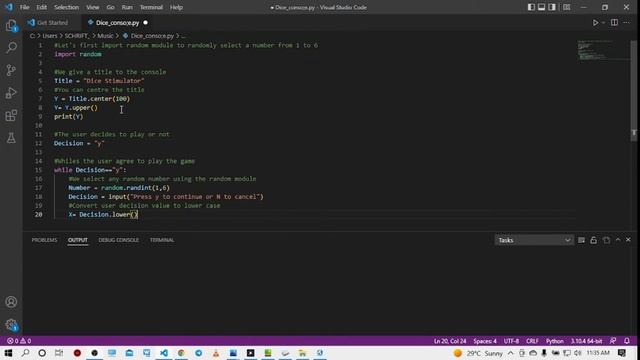Change indentation via Spaces: 4
This screenshot has width=640, height=360.
pyautogui.click(x=485, y=341)
